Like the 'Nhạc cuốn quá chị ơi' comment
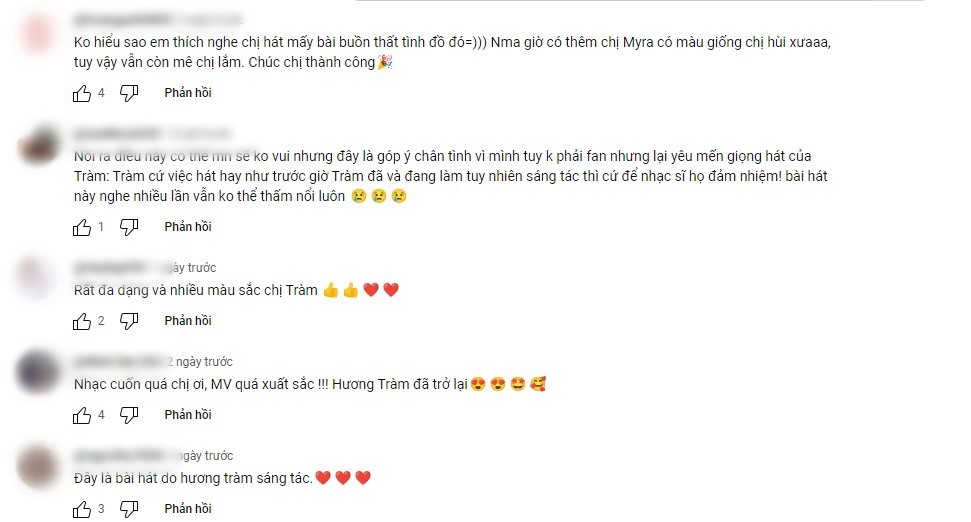The width and height of the screenshot is (971, 522). 82,415
